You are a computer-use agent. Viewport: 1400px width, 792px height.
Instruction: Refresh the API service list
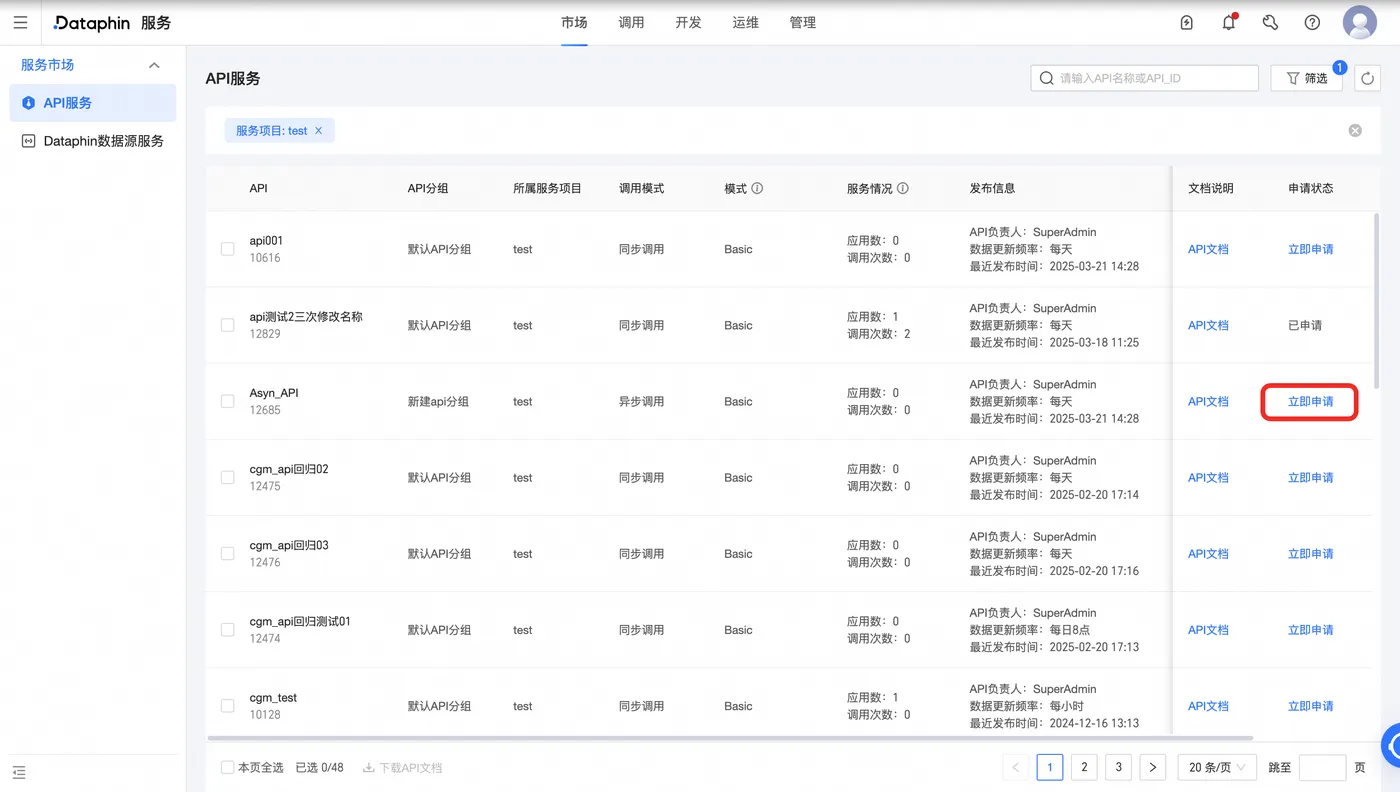click(1367, 78)
